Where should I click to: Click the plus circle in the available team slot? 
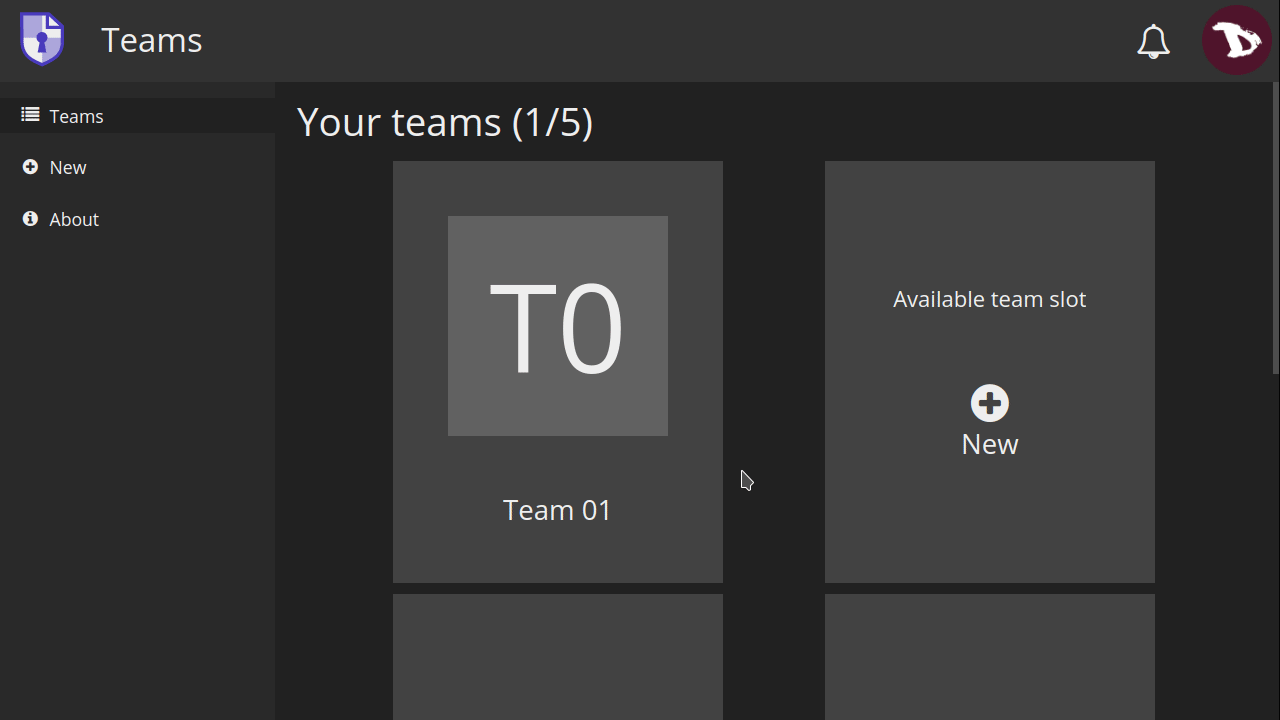(x=989, y=403)
